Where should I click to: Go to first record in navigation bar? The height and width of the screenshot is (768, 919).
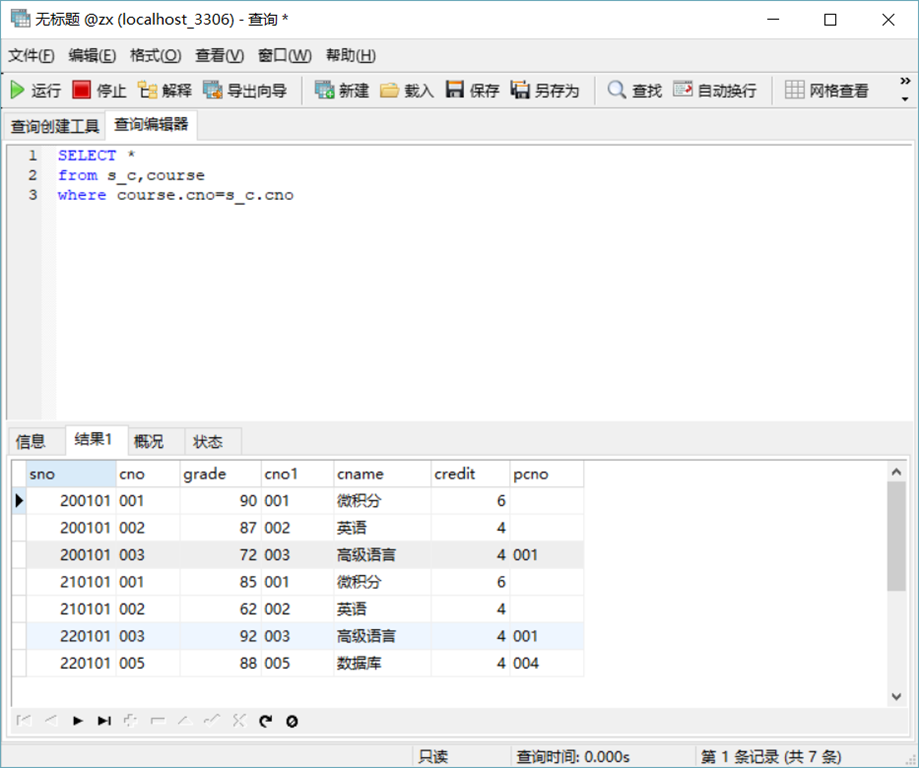(x=24, y=721)
